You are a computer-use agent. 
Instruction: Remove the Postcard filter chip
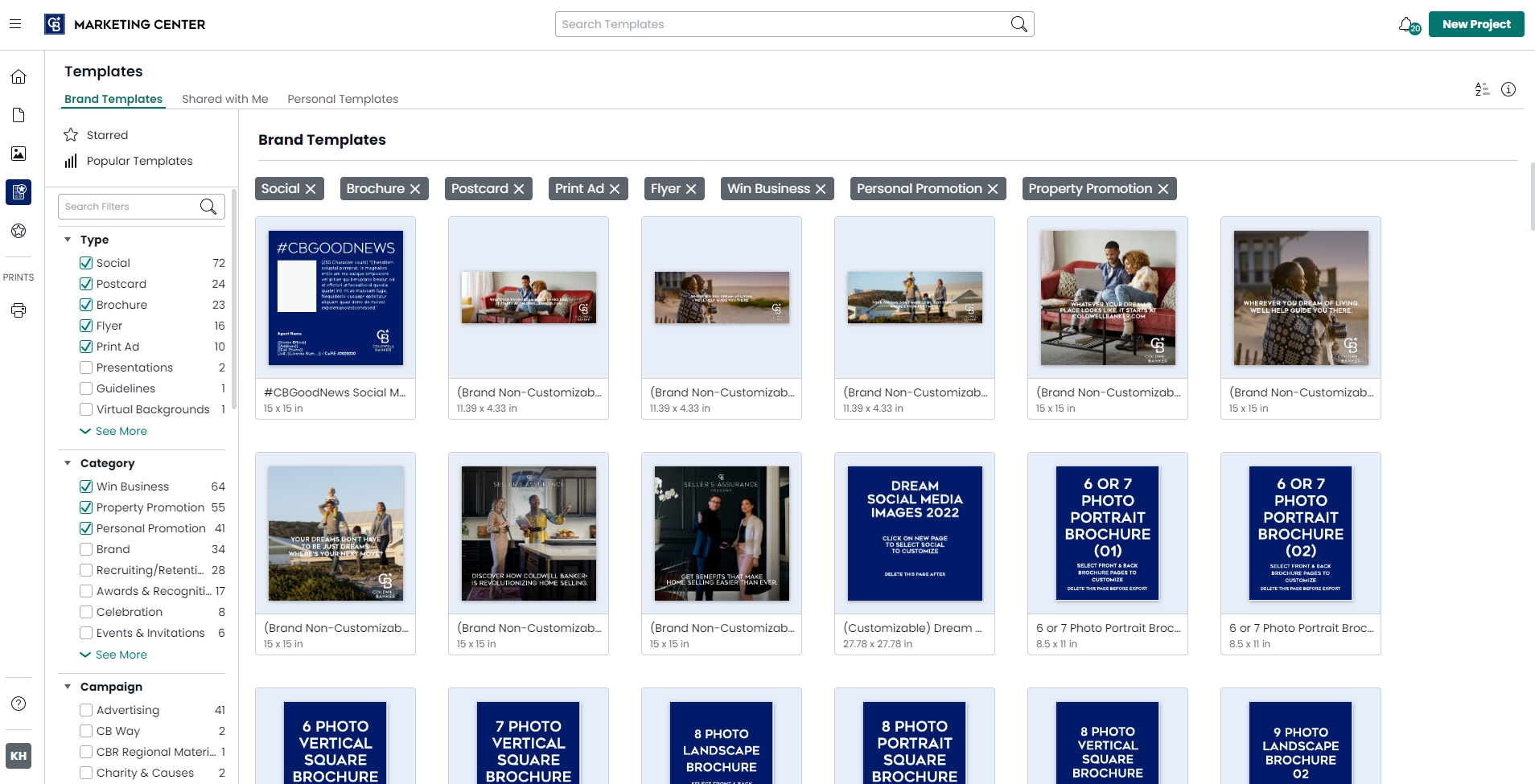click(x=519, y=189)
